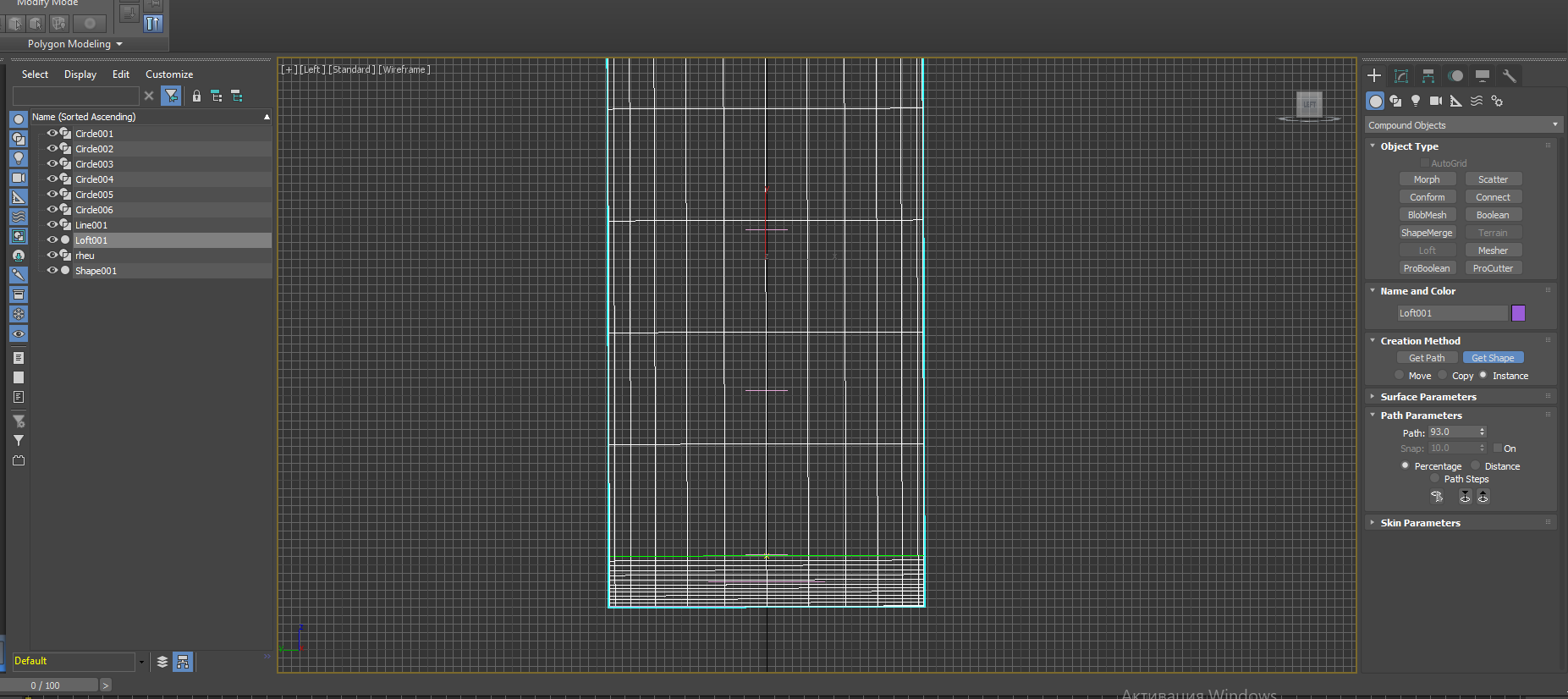
Task: Select the Lights category in Create panel
Action: pyautogui.click(x=1416, y=101)
